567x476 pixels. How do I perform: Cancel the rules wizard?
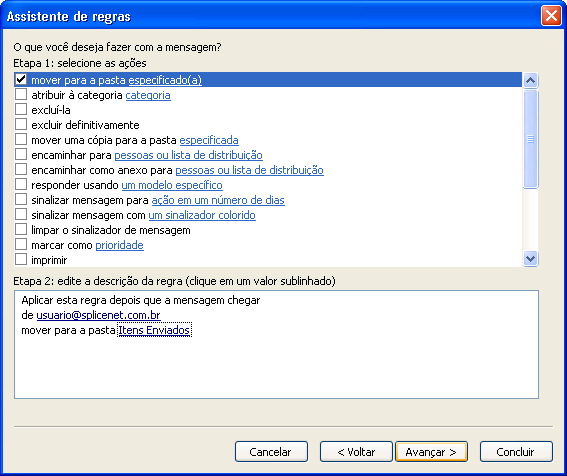point(271,452)
